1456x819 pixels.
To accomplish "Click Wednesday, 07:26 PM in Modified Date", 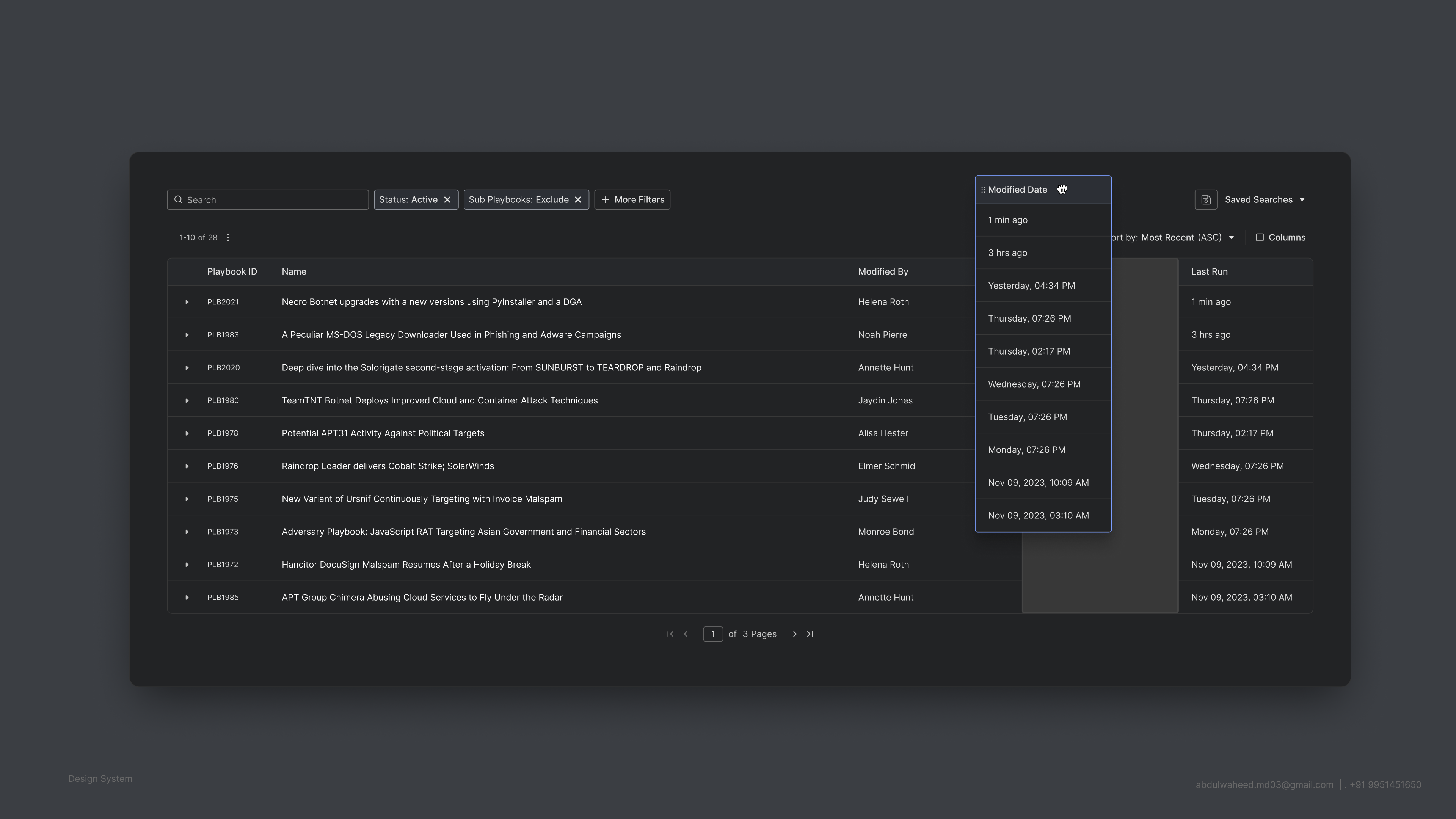I will click(x=1034, y=384).
